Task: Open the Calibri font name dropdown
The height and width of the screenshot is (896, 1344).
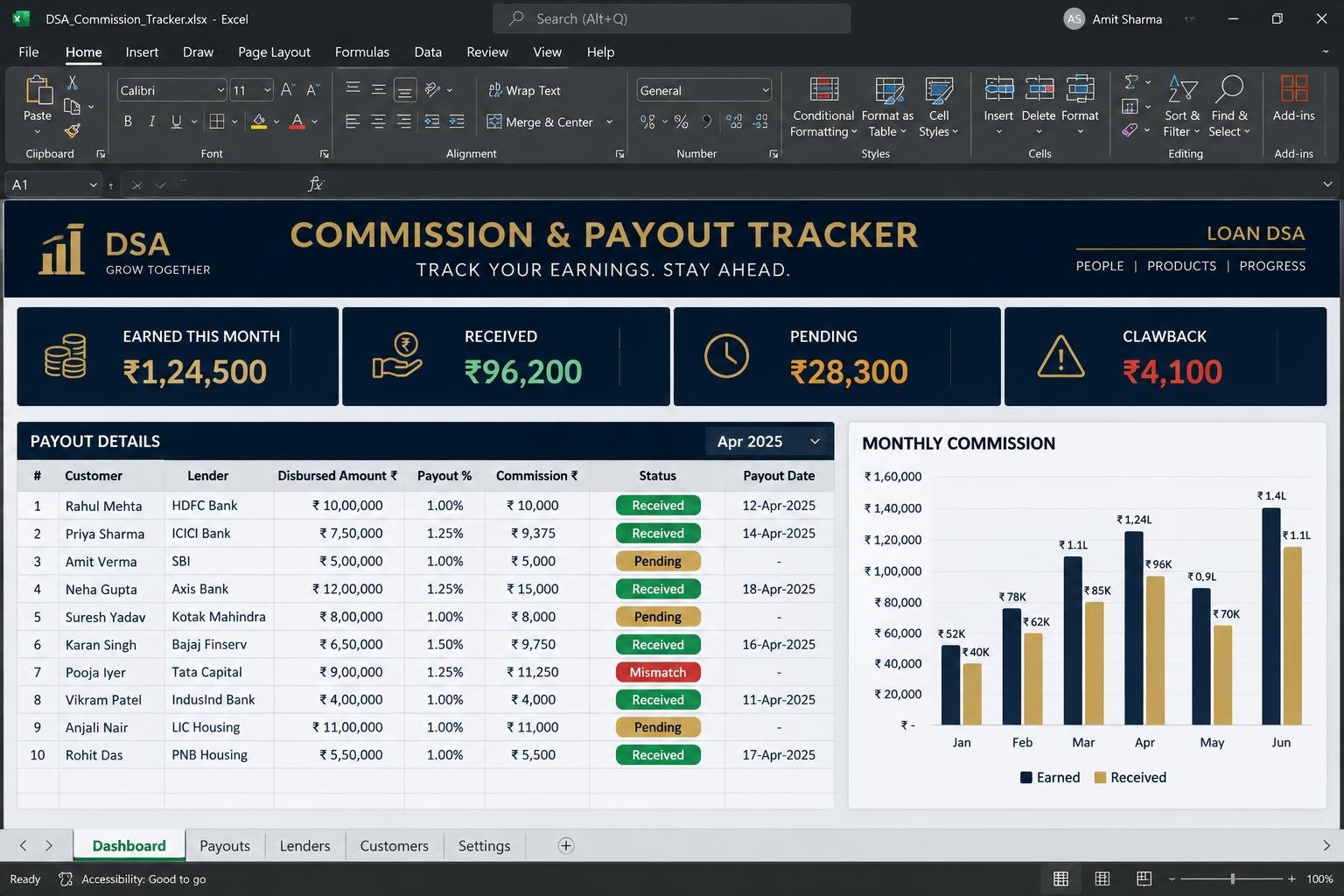Action: (x=220, y=90)
